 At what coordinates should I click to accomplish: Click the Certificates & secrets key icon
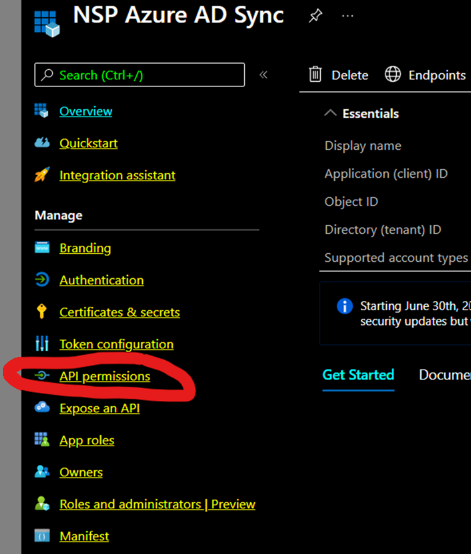42,311
